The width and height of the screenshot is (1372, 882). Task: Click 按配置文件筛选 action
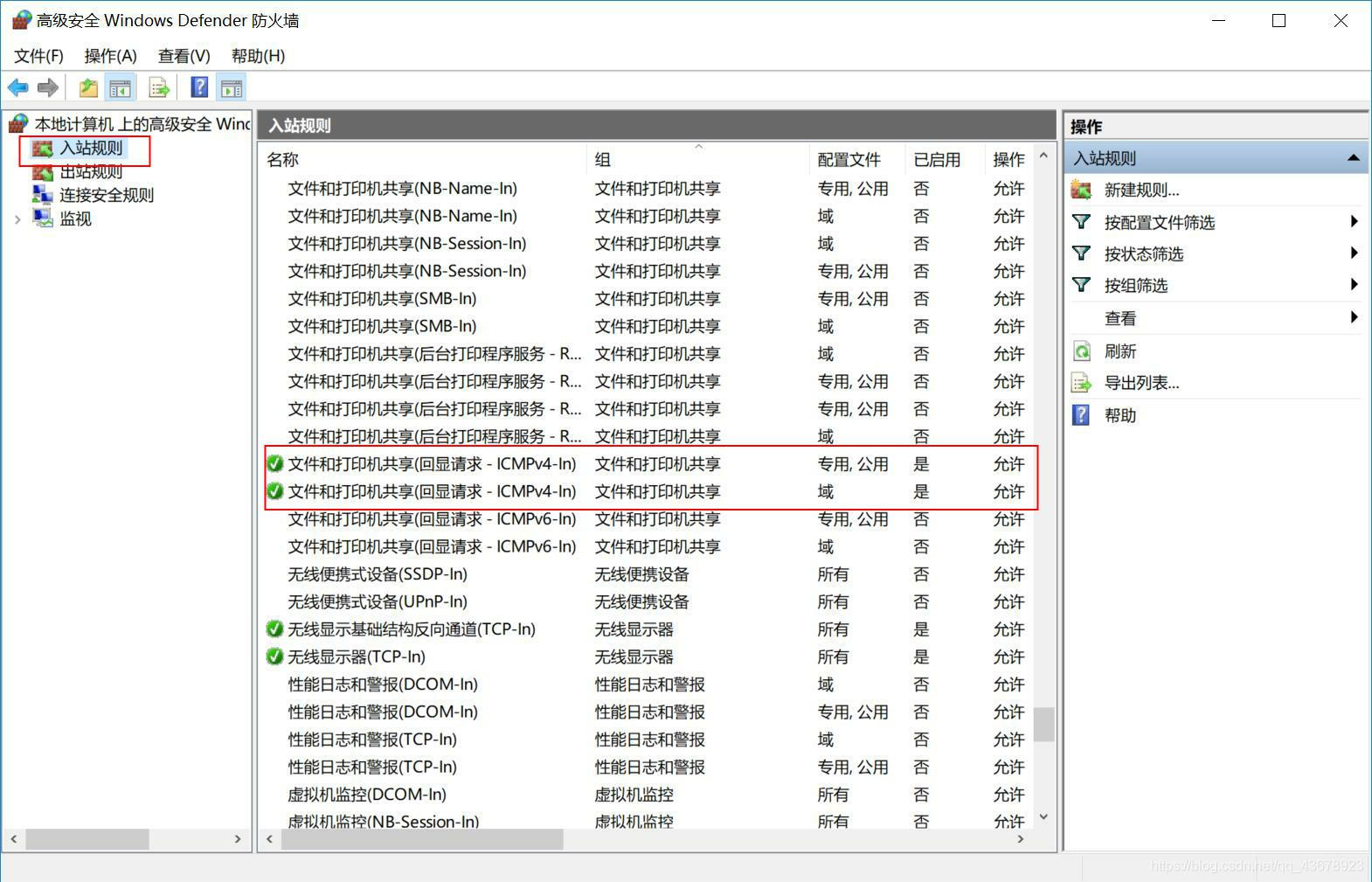[1160, 222]
